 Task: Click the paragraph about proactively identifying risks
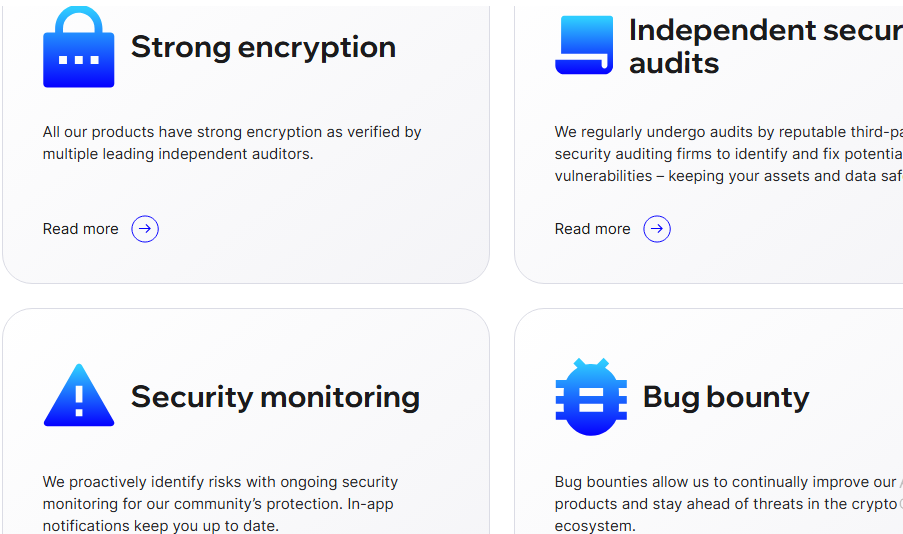[220, 503]
